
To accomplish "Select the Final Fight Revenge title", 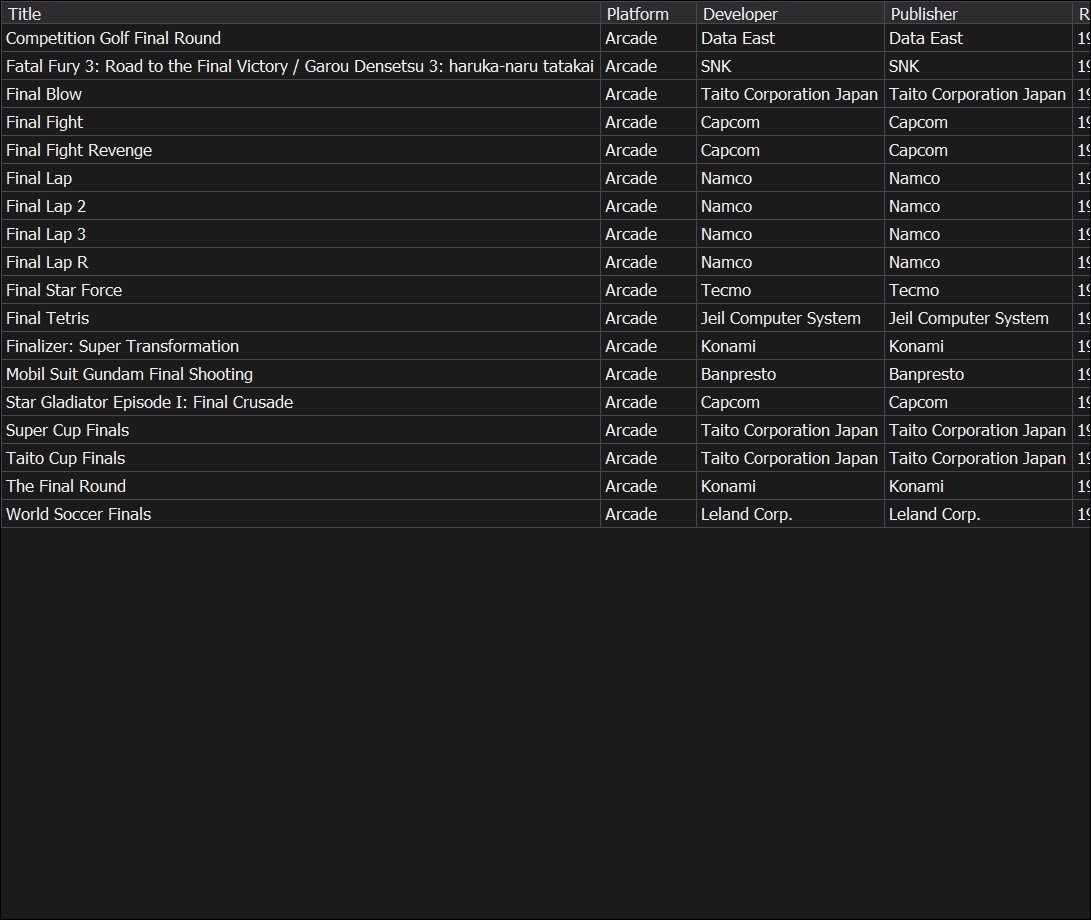I will (x=79, y=150).
